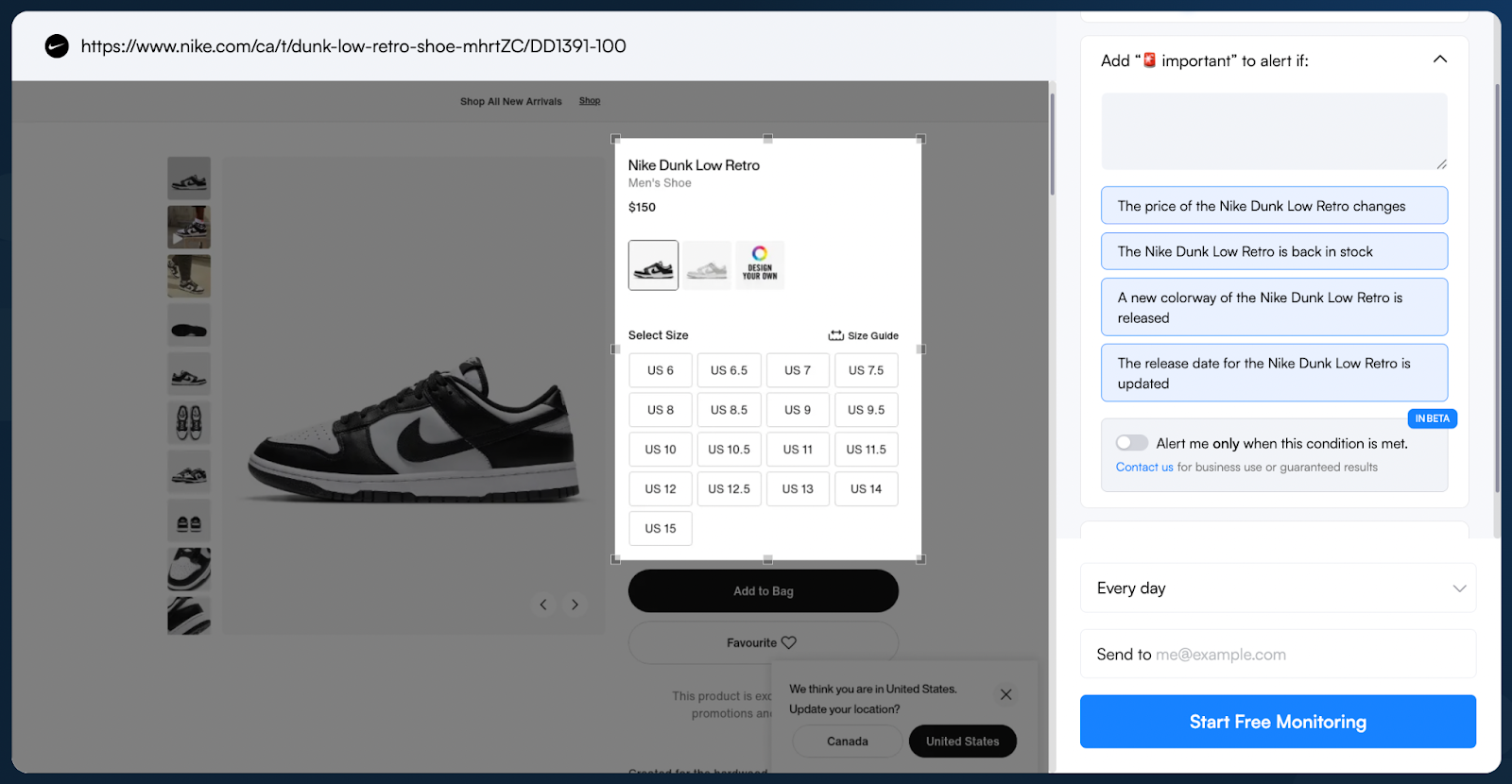Click the Shop link in the banner
This screenshot has width=1512, height=784.
(x=590, y=101)
